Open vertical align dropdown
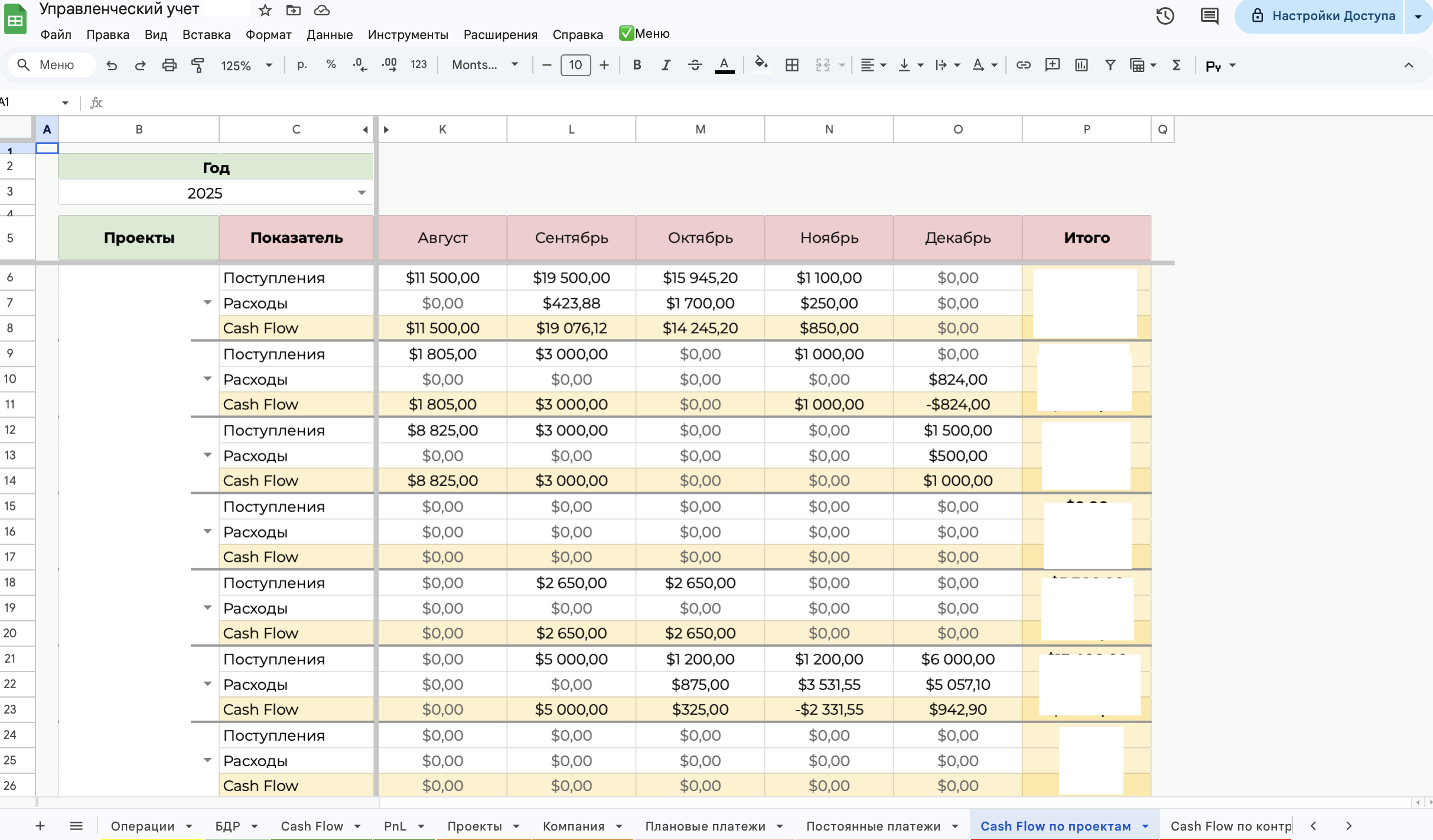 [910, 65]
